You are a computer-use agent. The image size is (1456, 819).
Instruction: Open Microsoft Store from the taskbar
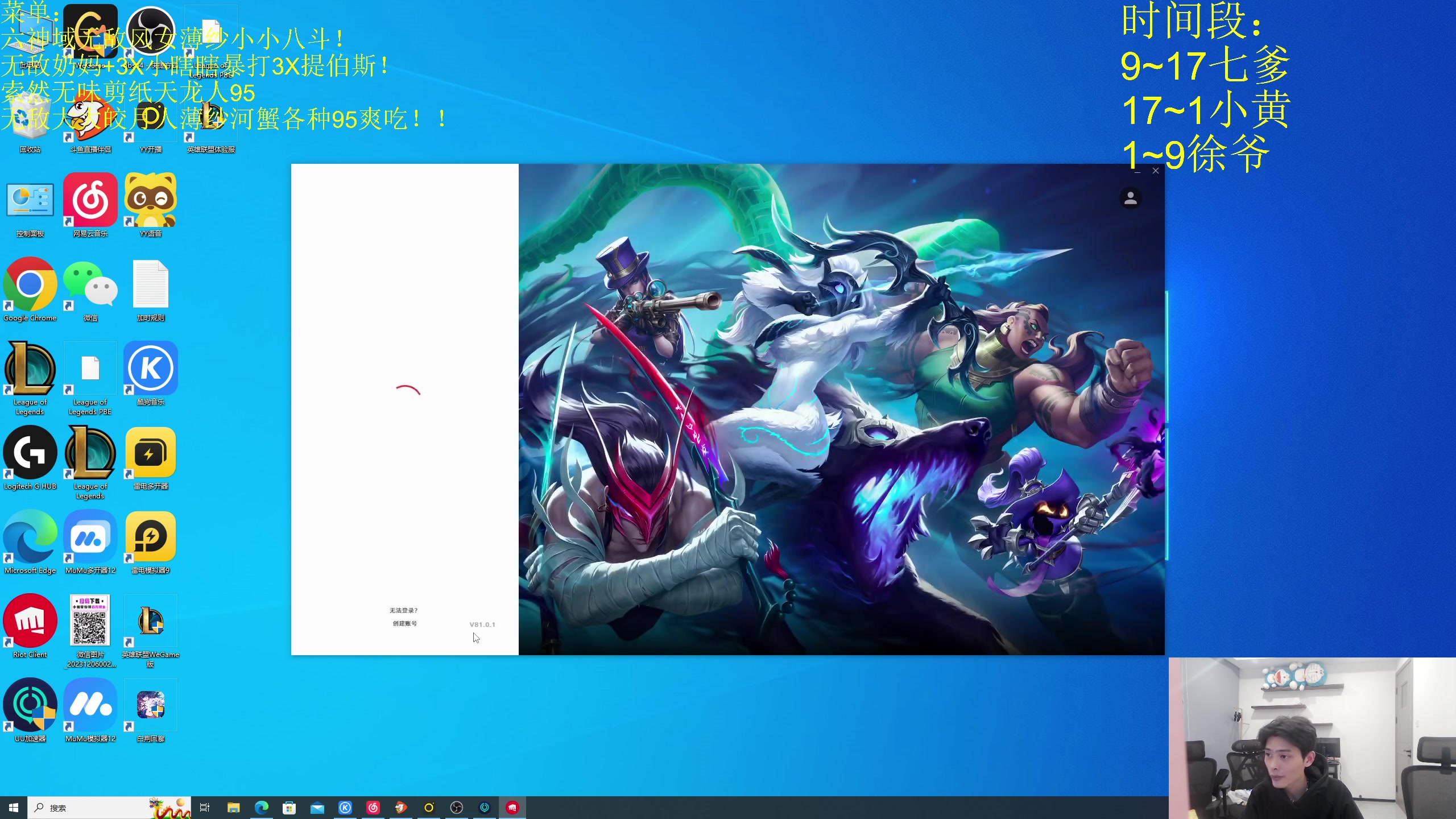point(289,808)
